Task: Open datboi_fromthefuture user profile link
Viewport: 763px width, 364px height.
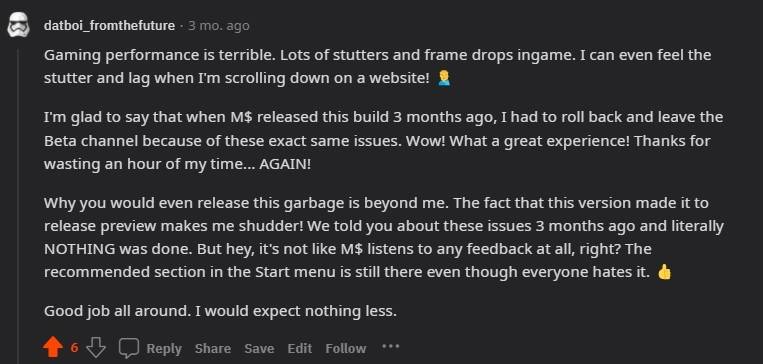Action: click(x=109, y=26)
